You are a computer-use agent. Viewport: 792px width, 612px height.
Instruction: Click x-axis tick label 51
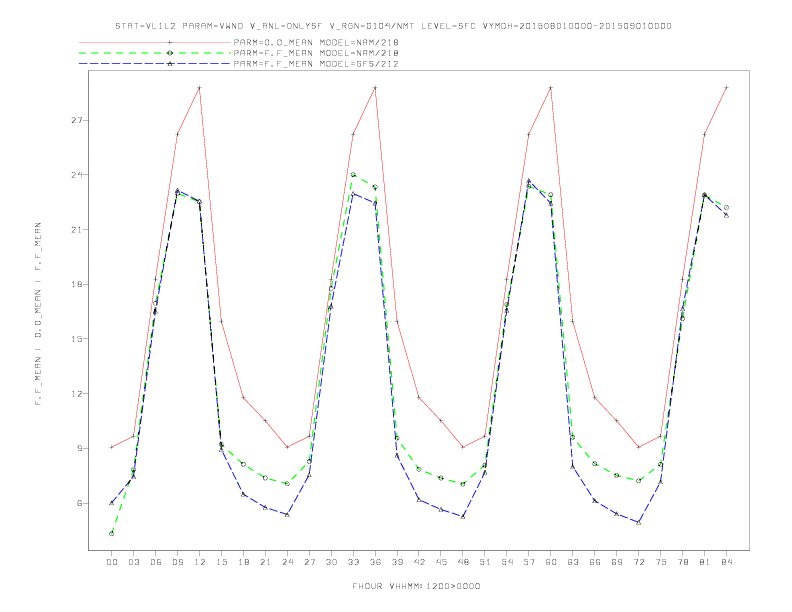[485, 562]
